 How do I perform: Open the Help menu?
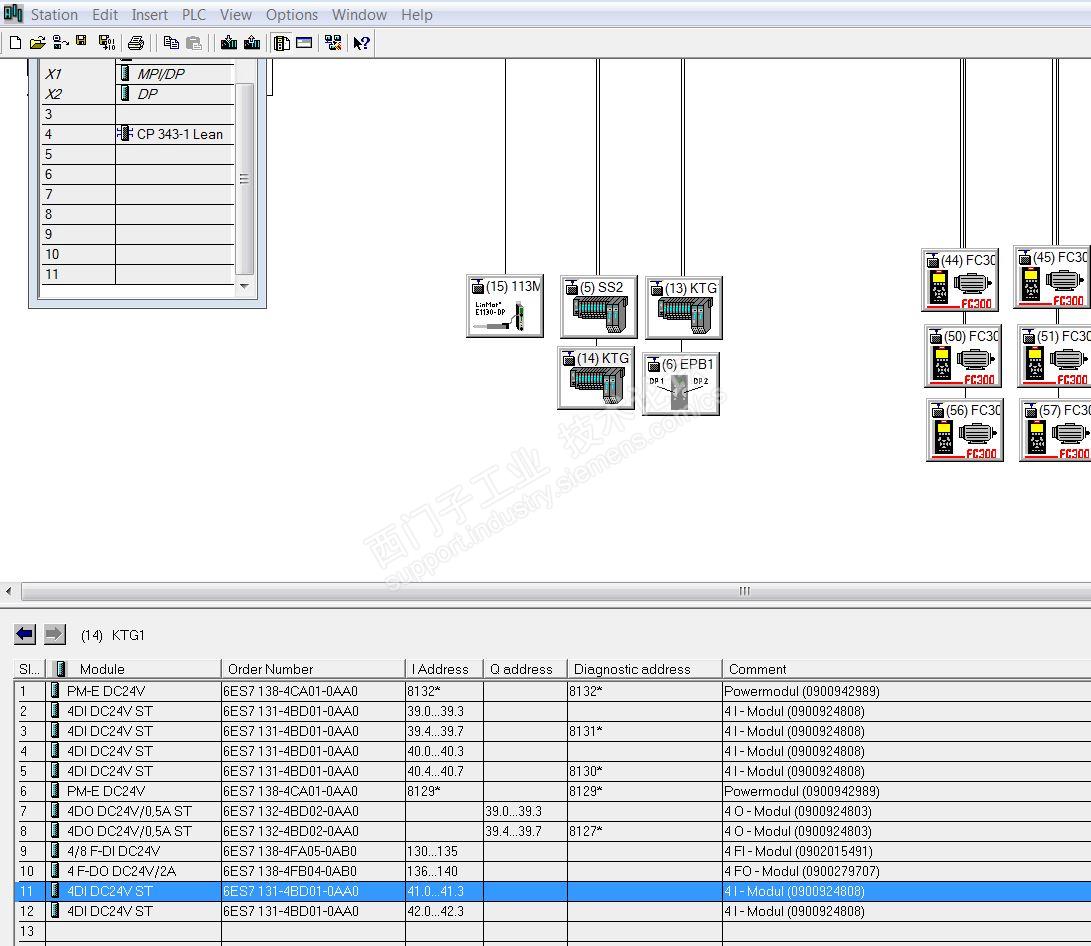(417, 15)
